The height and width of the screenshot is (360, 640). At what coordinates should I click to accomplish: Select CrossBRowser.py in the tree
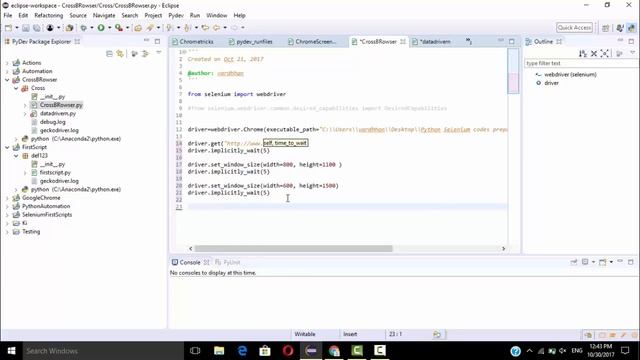click(x=61, y=105)
